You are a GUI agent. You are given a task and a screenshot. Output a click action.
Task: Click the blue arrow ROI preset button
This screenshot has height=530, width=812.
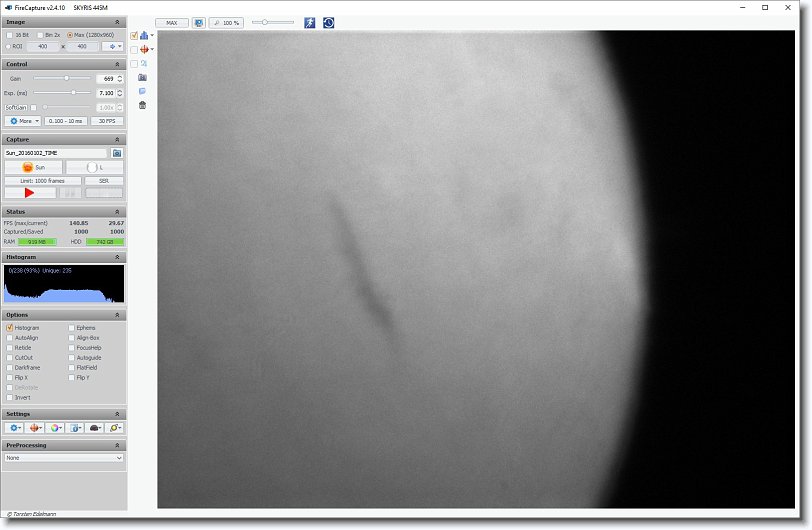click(113, 47)
